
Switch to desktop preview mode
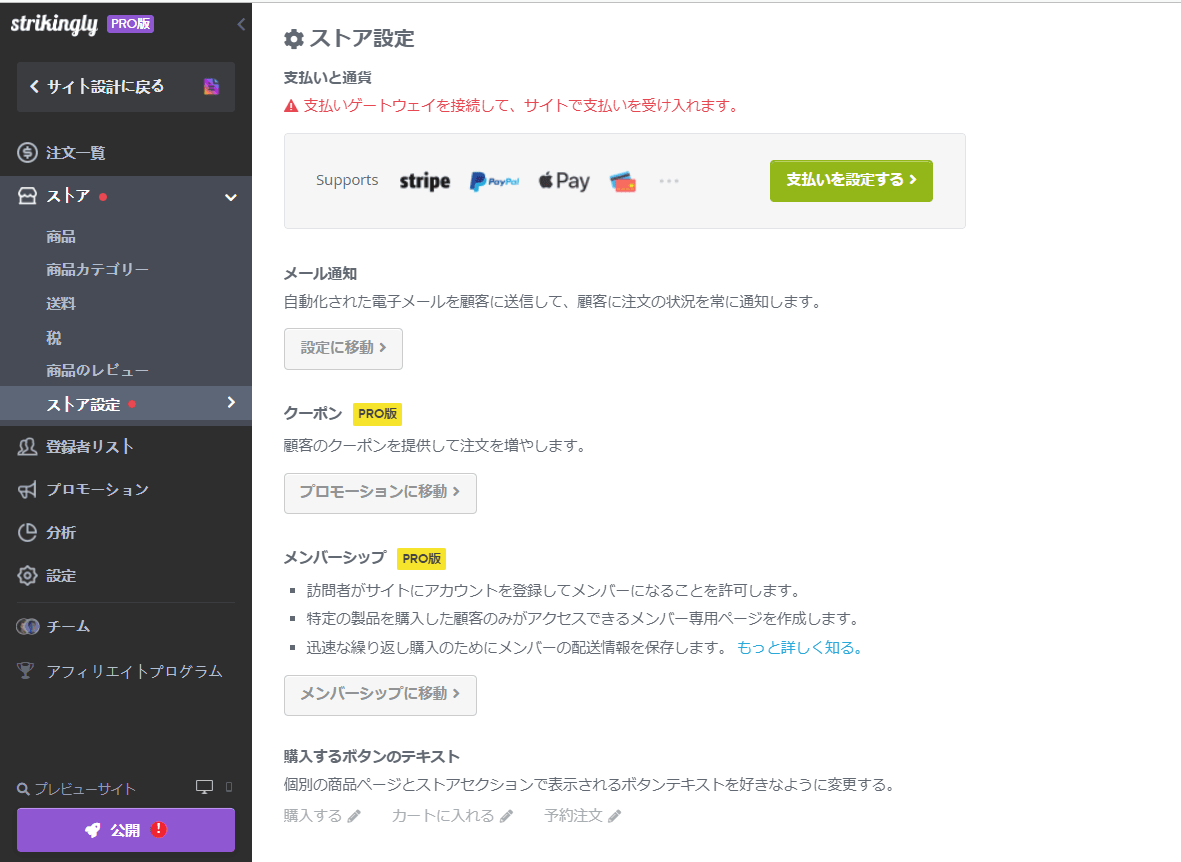[x=205, y=787]
